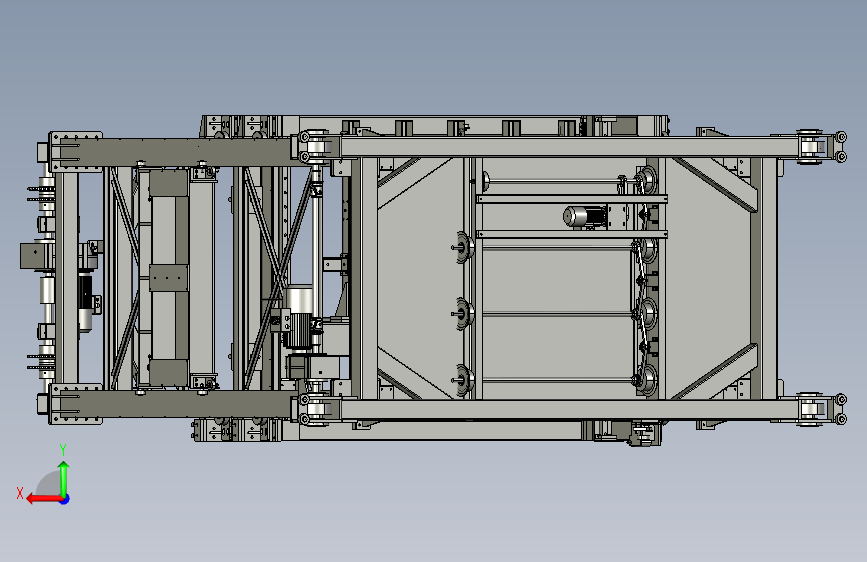
Task: Pick the lower long horizontal beam of the right frame
Action: click(570, 410)
